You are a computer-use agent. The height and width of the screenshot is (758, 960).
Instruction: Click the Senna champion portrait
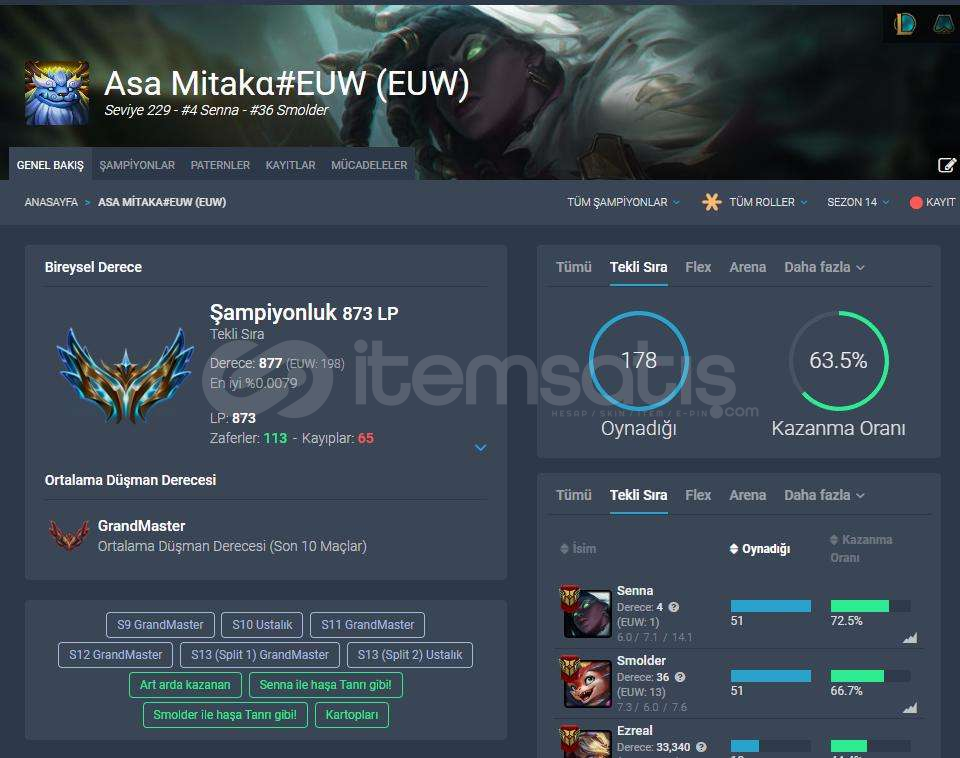(x=587, y=614)
